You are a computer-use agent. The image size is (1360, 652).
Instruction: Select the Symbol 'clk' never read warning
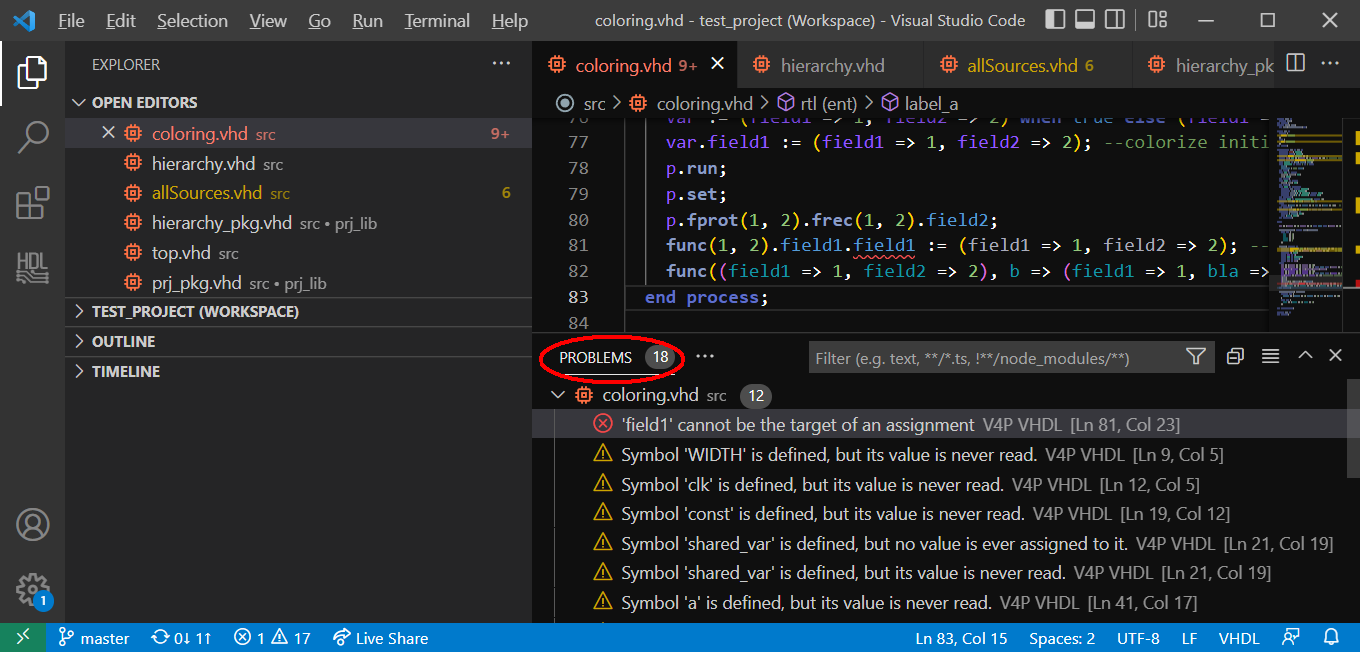[x=939, y=484]
